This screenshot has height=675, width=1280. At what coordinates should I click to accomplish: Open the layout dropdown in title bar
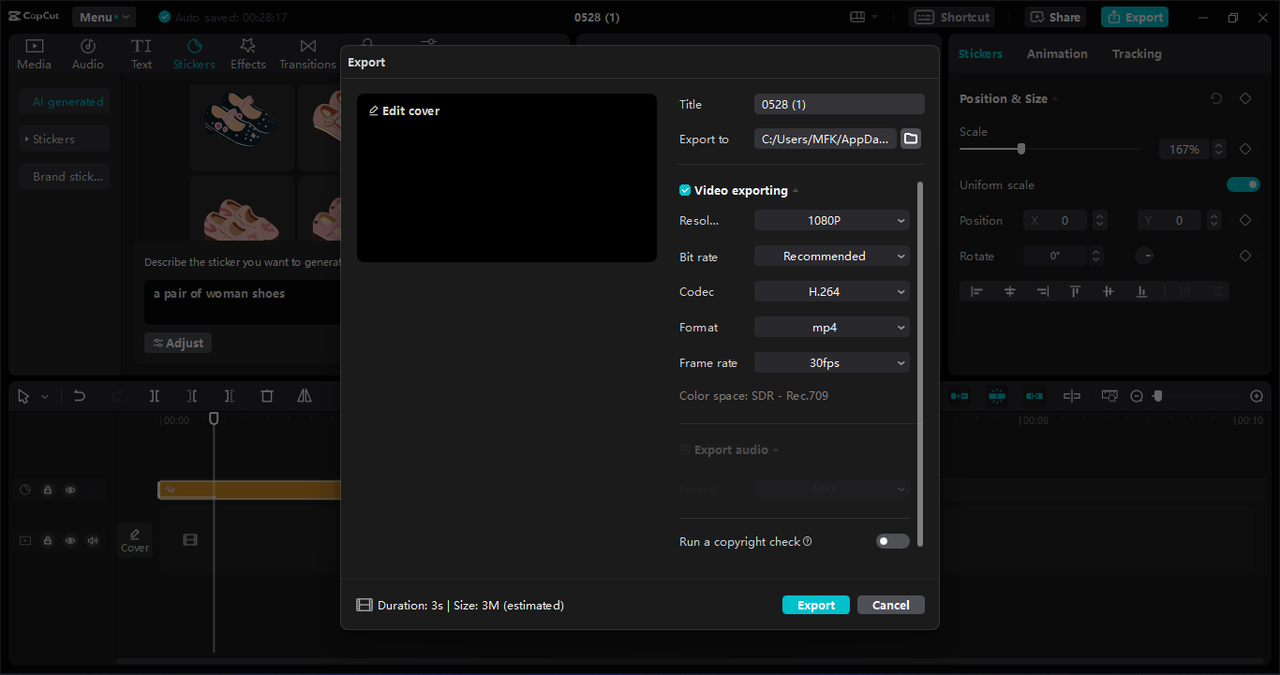[863, 17]
